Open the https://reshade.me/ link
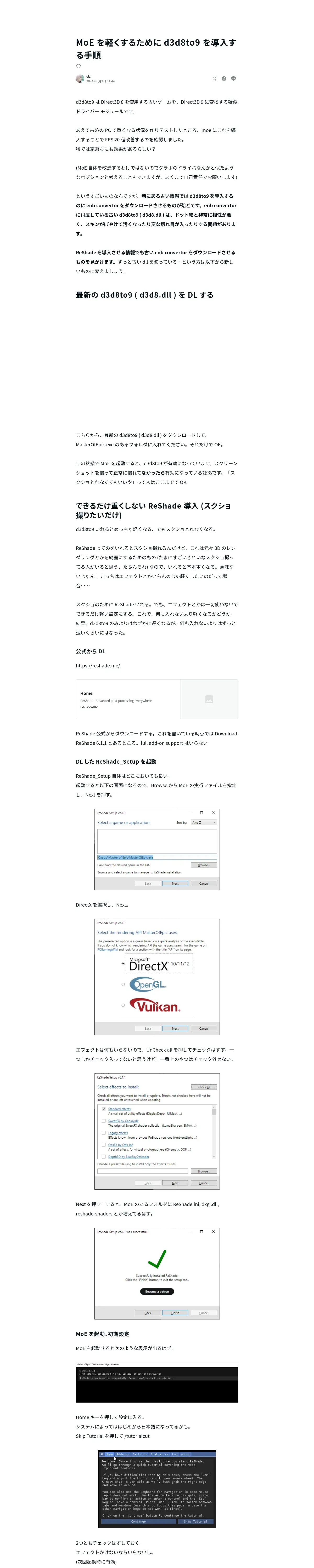This screenshot has height=1568, width=314. (98, 666)
